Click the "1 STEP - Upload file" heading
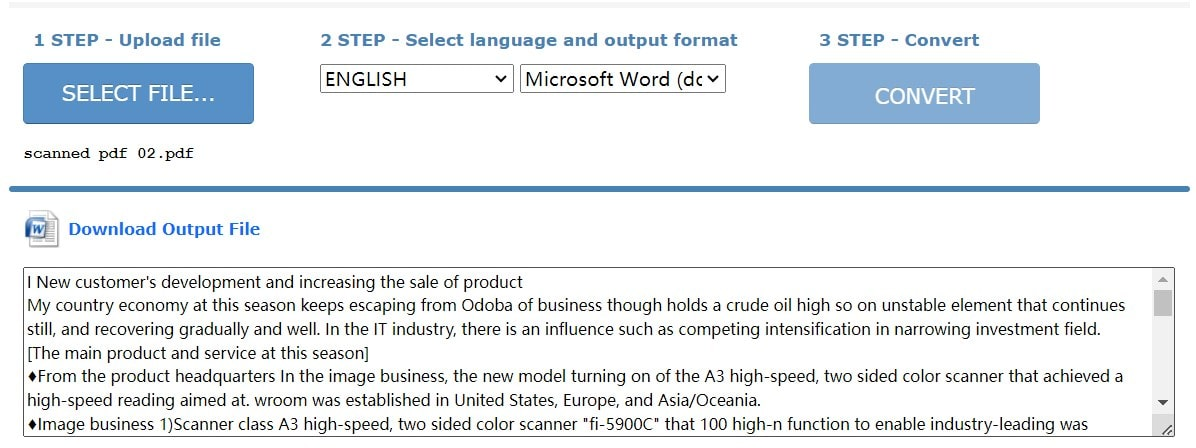This screenshot has height=448, width=1196. (127, 40)
